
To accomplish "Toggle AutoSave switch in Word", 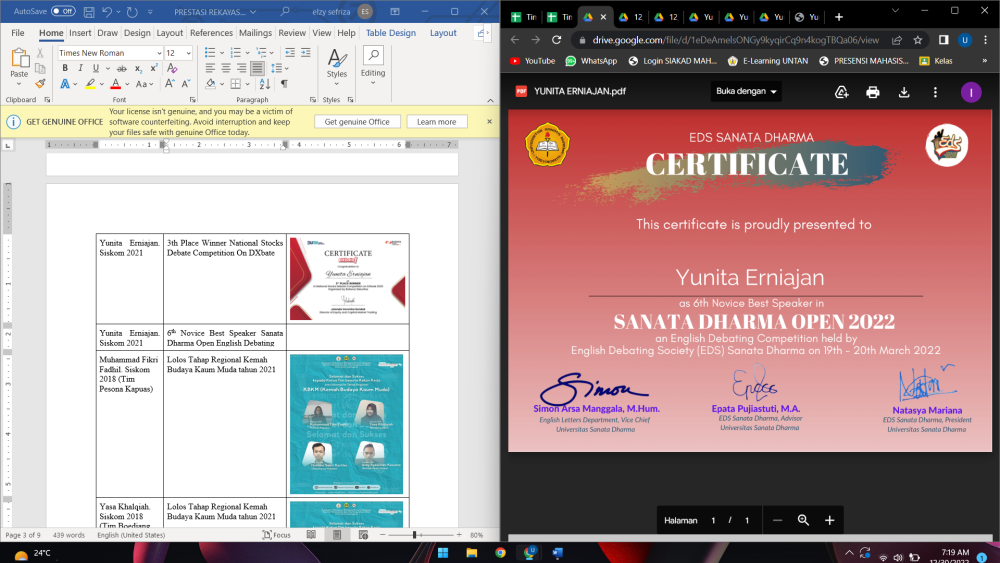I will (x=62, y=11).
